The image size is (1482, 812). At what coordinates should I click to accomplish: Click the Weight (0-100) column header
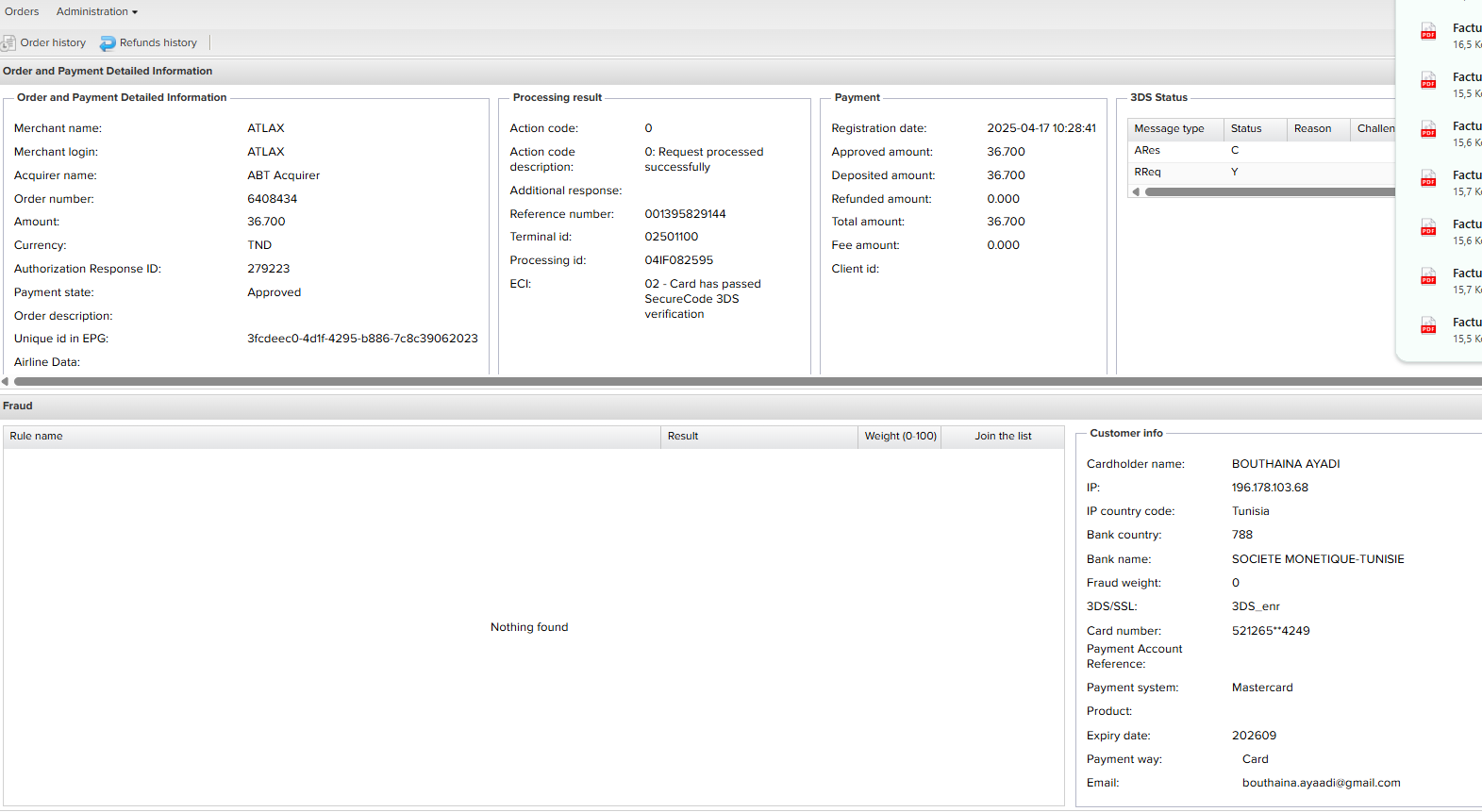[x=900, y=437]
